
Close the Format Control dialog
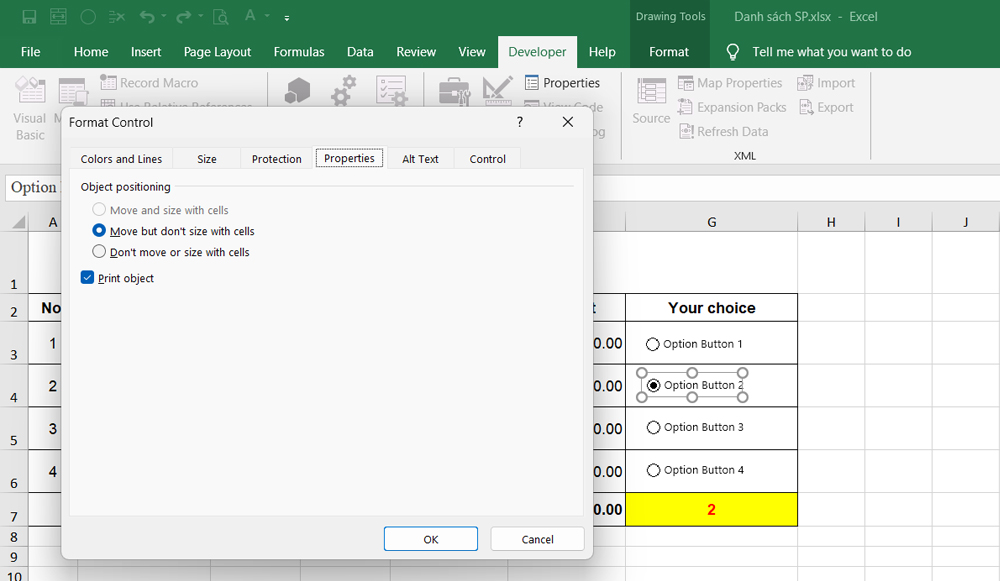coord(568,122)
